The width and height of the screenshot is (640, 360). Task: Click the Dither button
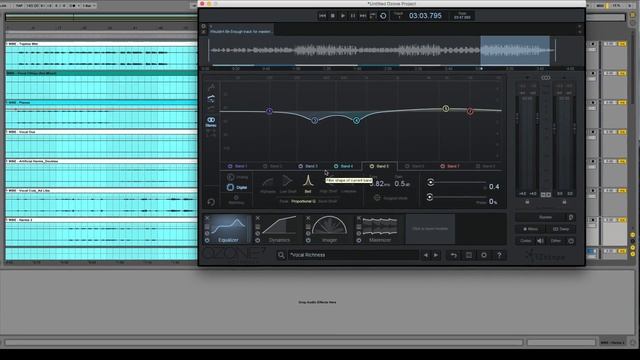[x=556, y=241]
